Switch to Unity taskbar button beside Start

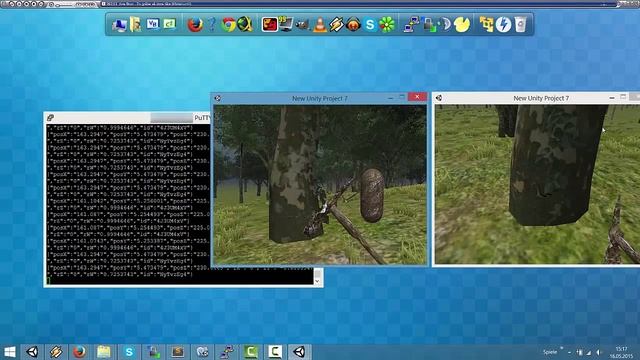(32, 352)
